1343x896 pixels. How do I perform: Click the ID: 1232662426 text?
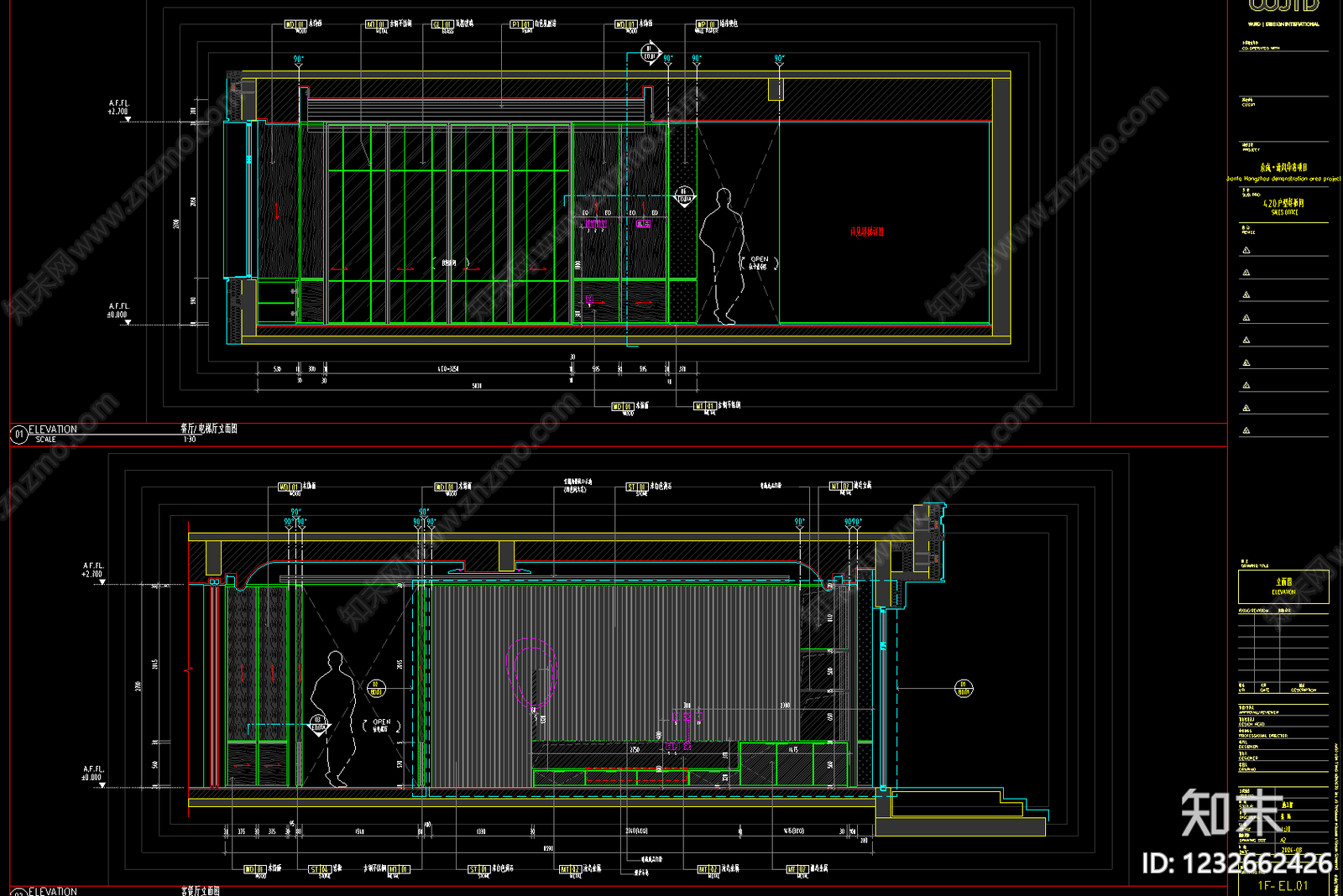(x=1236, y=862)
